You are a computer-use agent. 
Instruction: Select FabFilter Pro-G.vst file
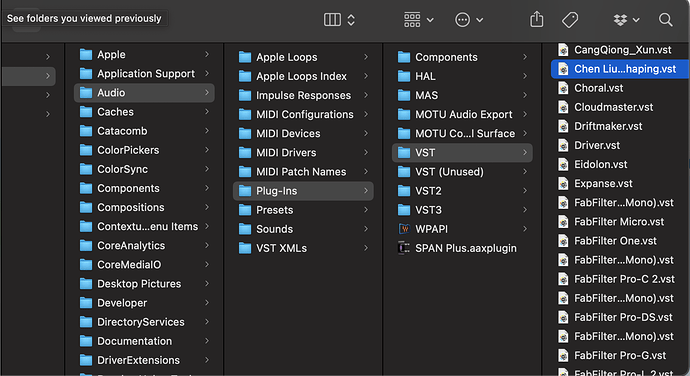(x=620, y=356)
